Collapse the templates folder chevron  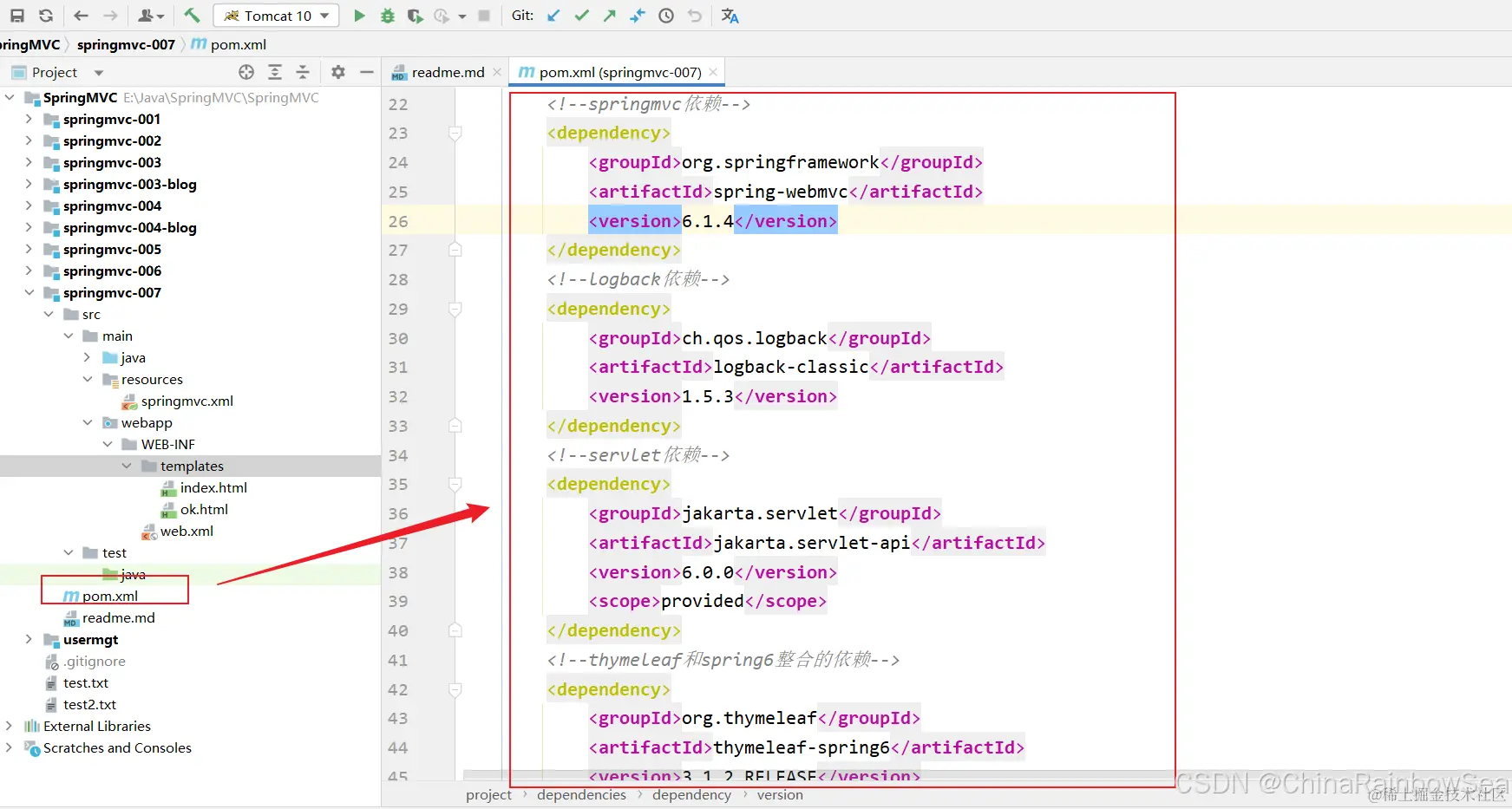[127, 466]
